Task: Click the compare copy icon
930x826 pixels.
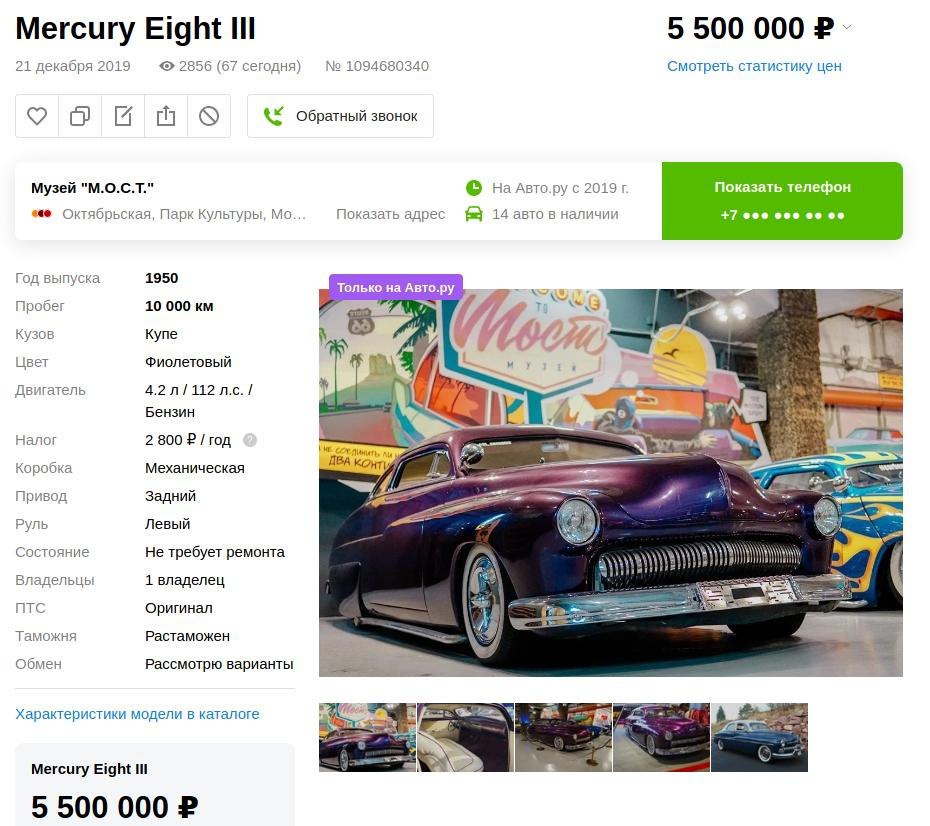Action: [80, 116]
